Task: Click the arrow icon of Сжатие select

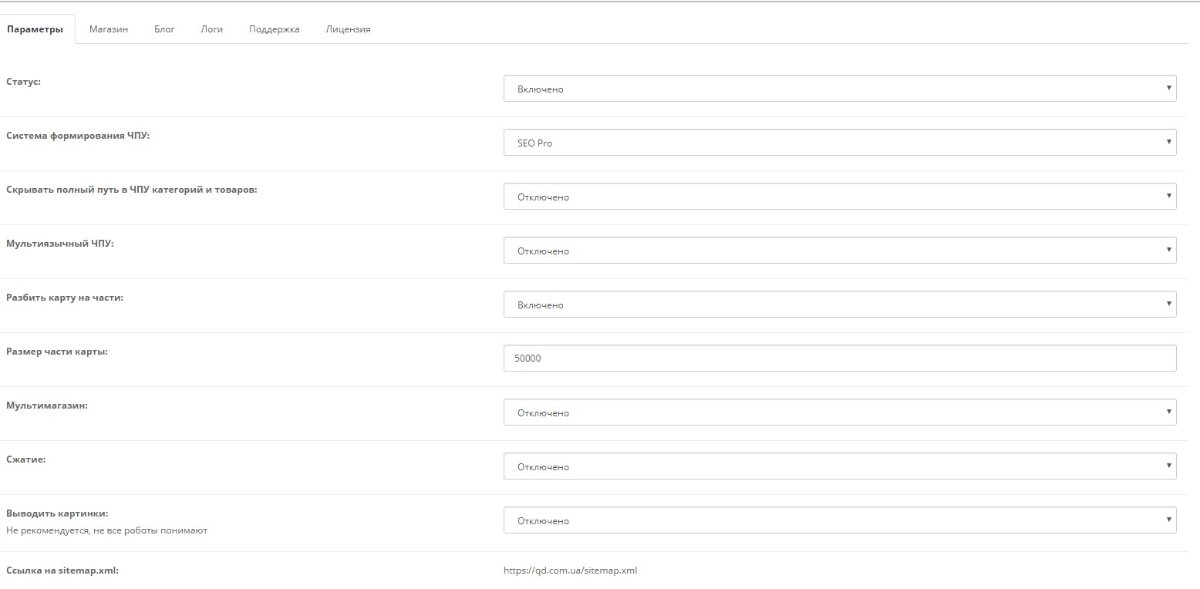Action: click(1169, 467)
